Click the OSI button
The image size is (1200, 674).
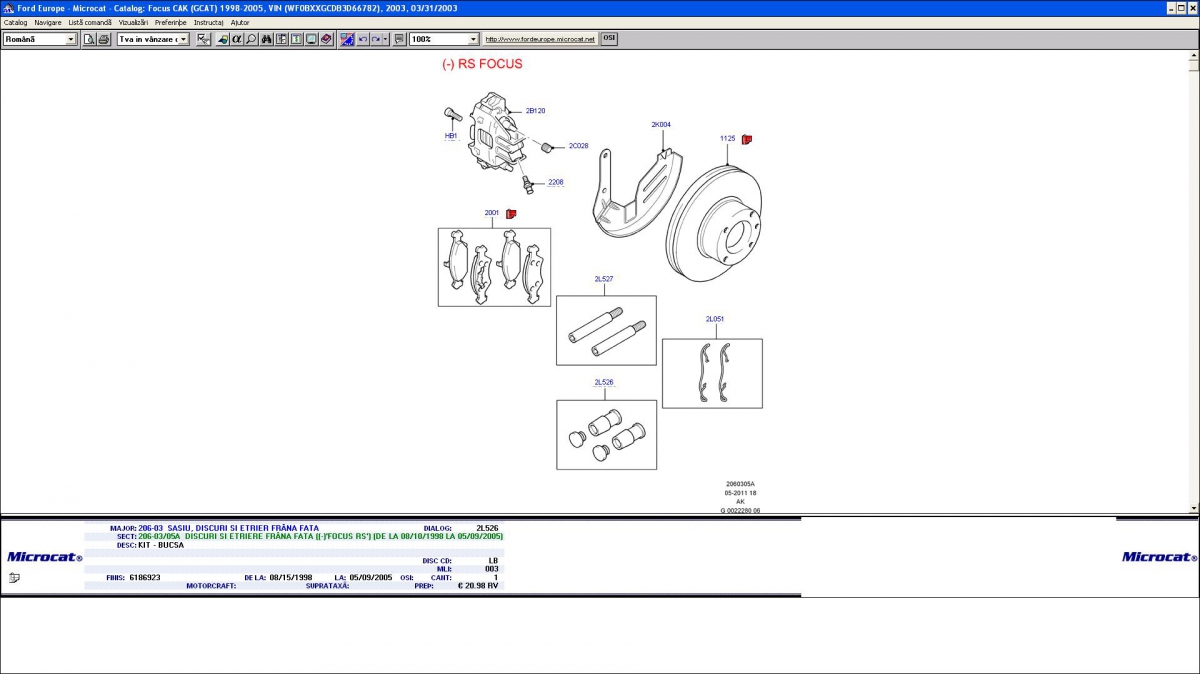609,39
